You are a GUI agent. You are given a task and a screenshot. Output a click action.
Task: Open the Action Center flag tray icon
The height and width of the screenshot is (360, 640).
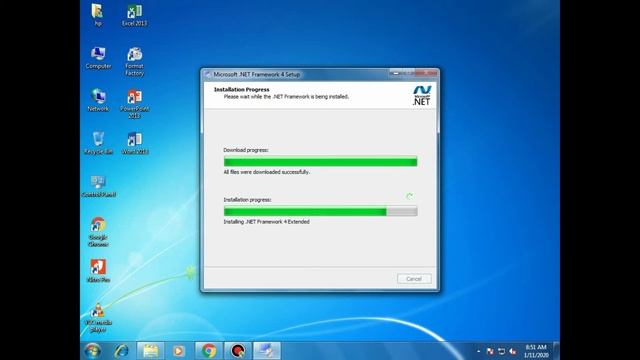click(x=490, y=351)
